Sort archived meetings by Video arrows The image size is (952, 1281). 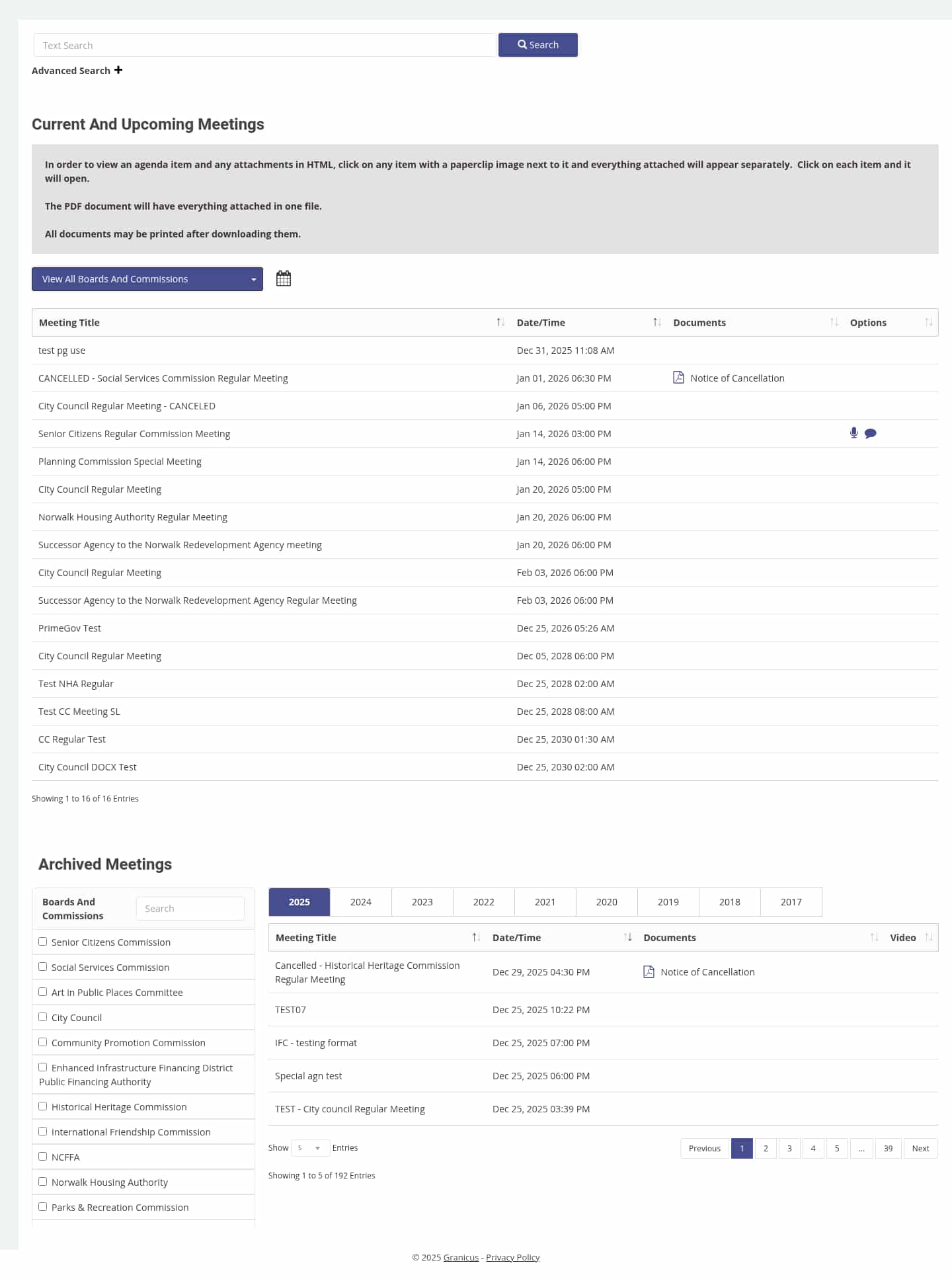pos(928,937)
